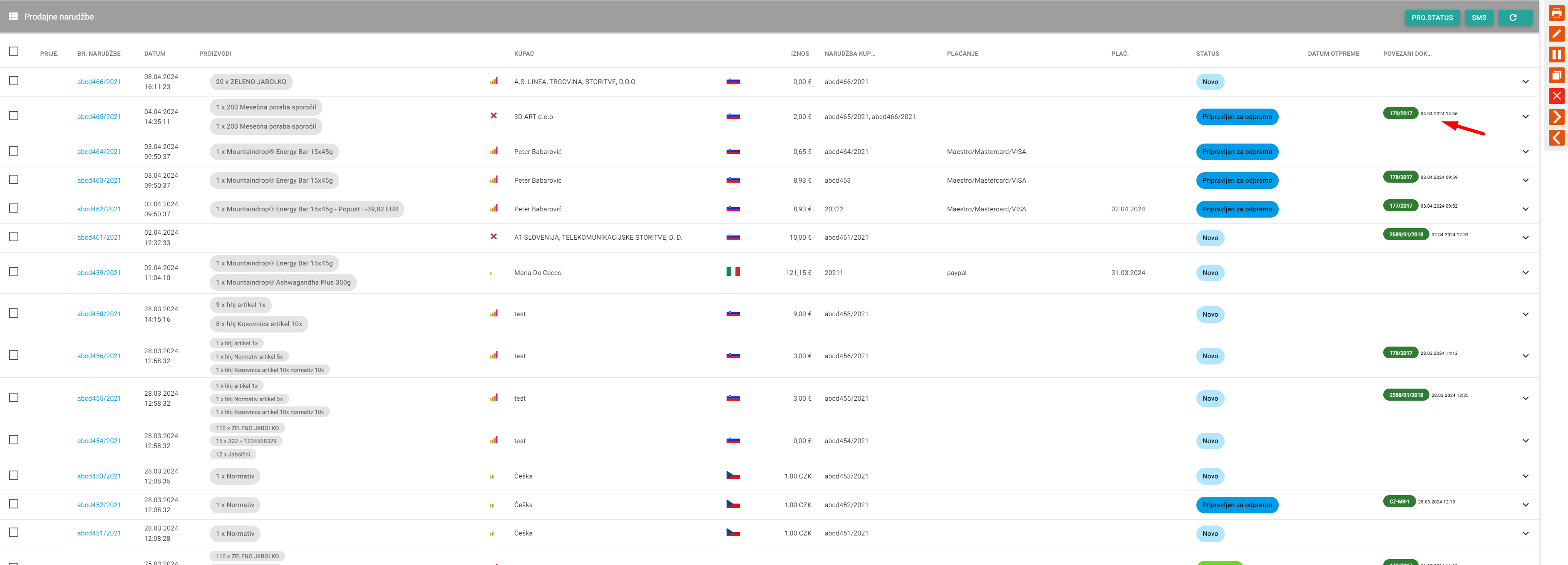The image size is (1568, 565).
Task: Click the red X delete icon
Action: (x=1556, y=96)
